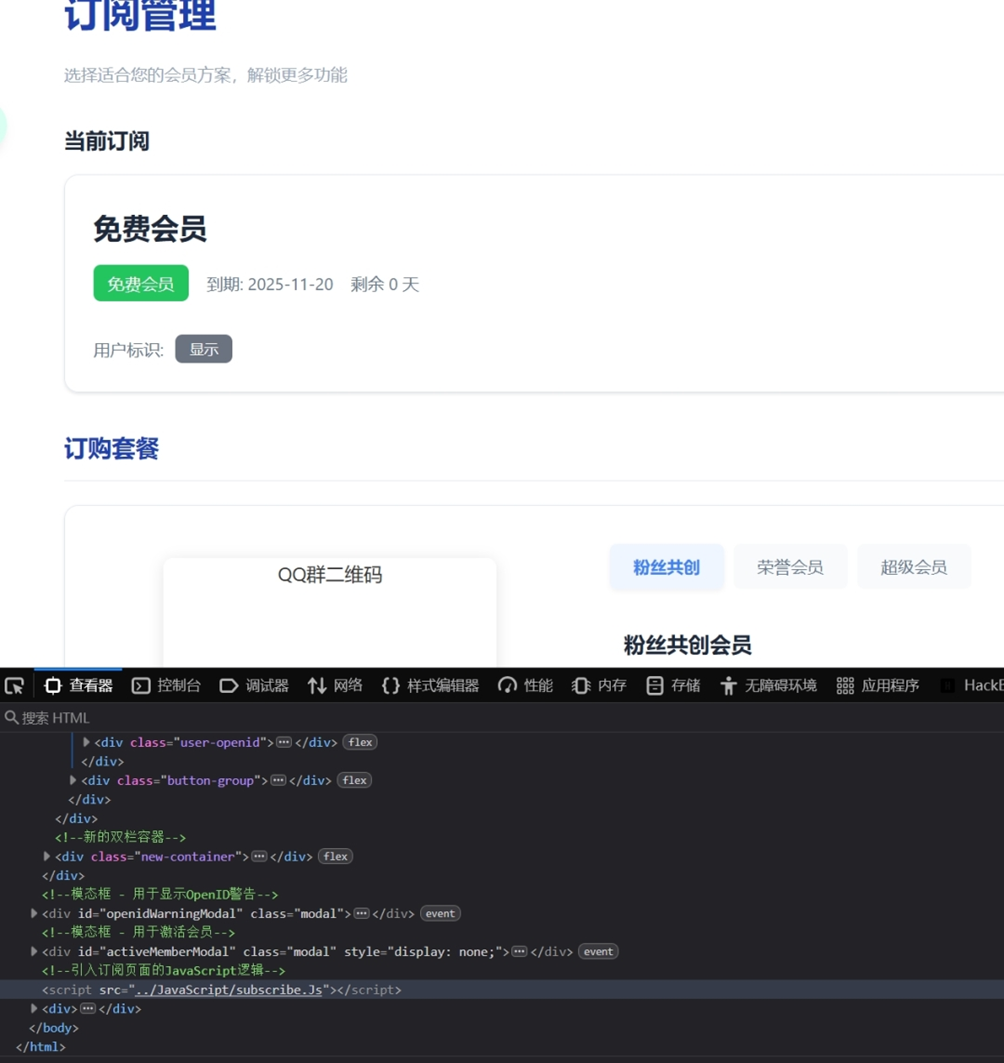Expand the openidWarningModal div node
Viewport: 1004px width, 1063px height.
[34, 913]
